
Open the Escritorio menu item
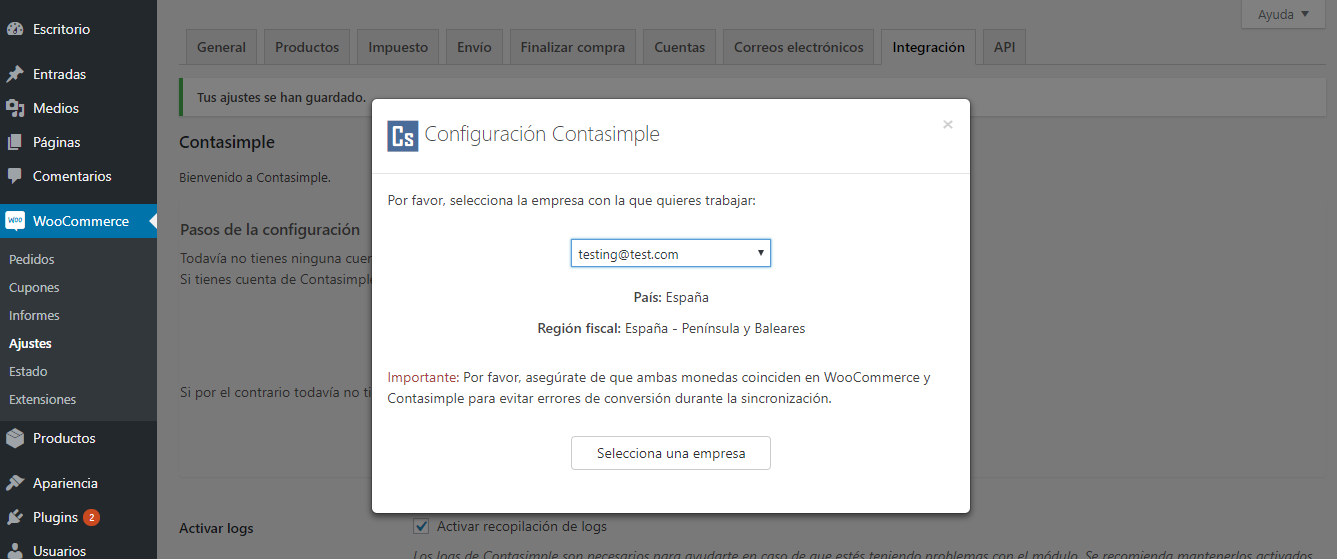tap(78, 29)
